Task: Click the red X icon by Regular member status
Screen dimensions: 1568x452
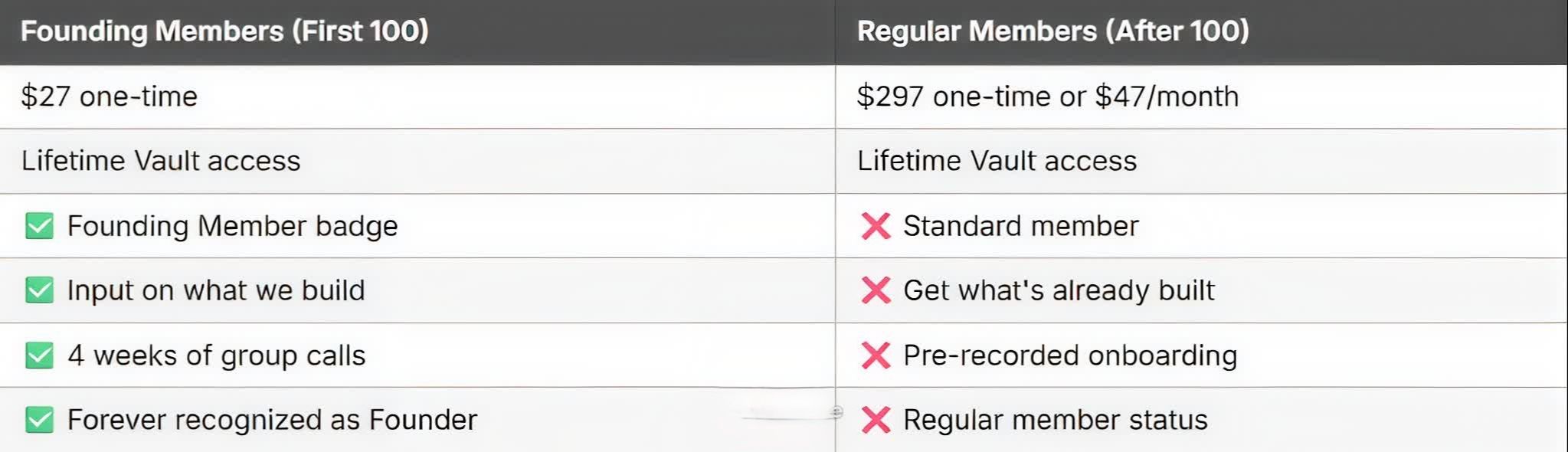Action: click(876, 420)
